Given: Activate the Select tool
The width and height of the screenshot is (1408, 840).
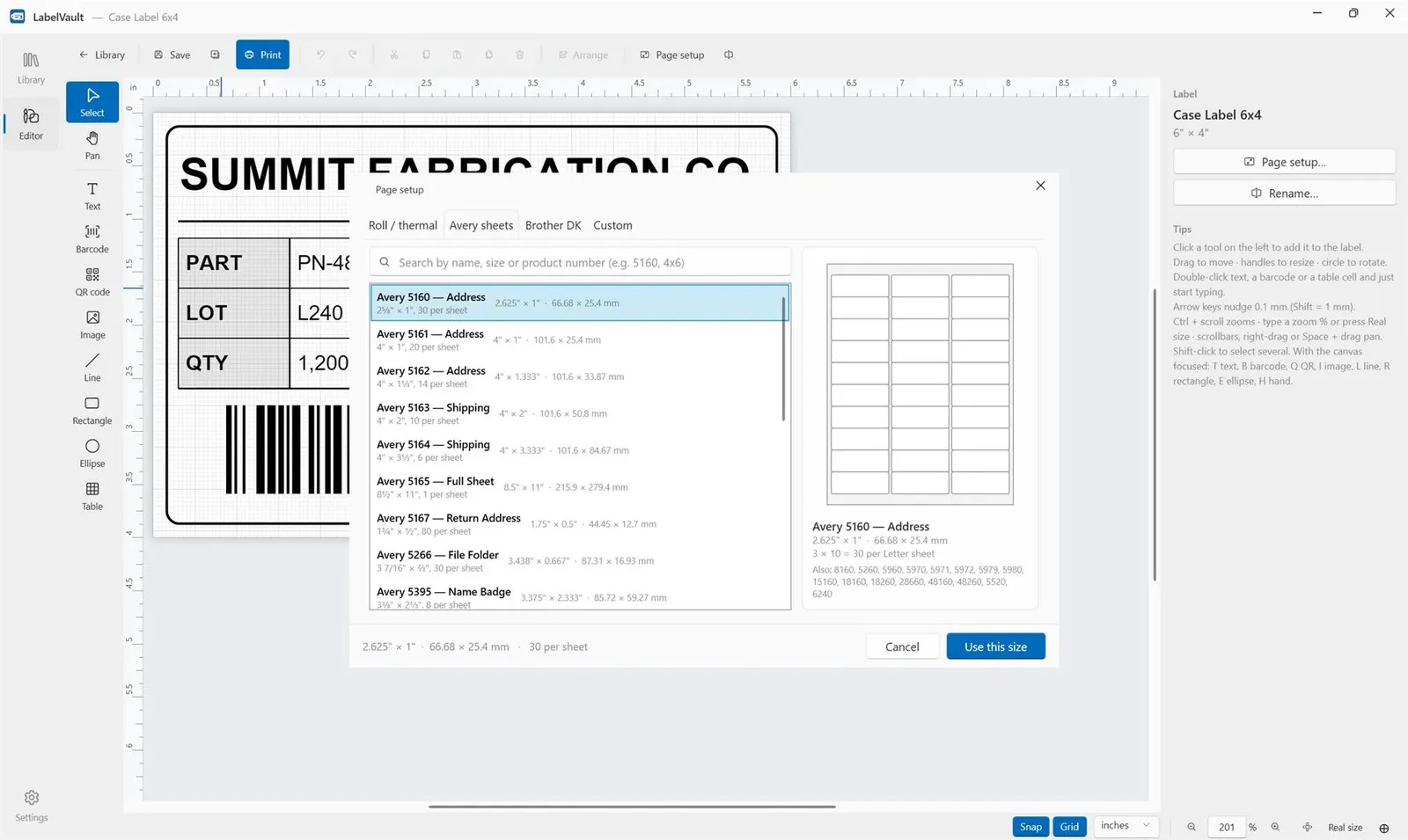Looking at the screenshot, I should pyautogui.click(x=92, y=102).
